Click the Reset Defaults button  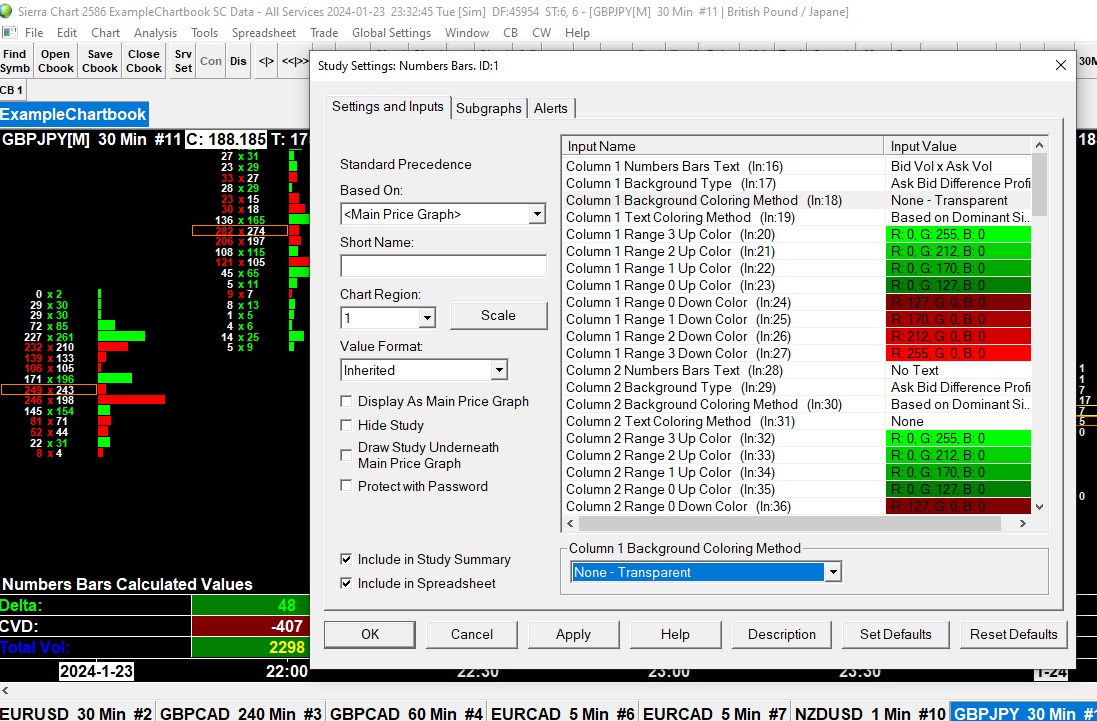pos(1014,634)
